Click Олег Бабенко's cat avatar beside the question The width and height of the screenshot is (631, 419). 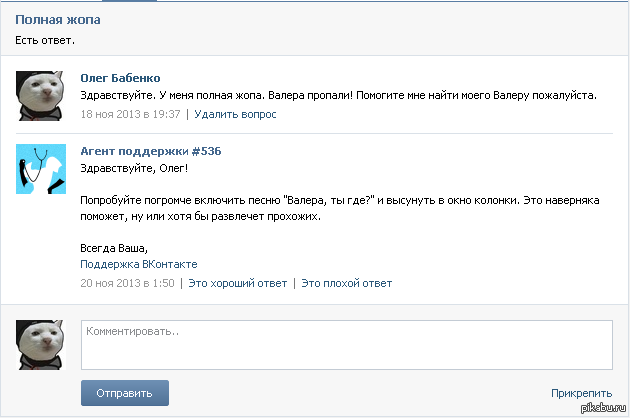pyautogui.click(x=42, y=97)
